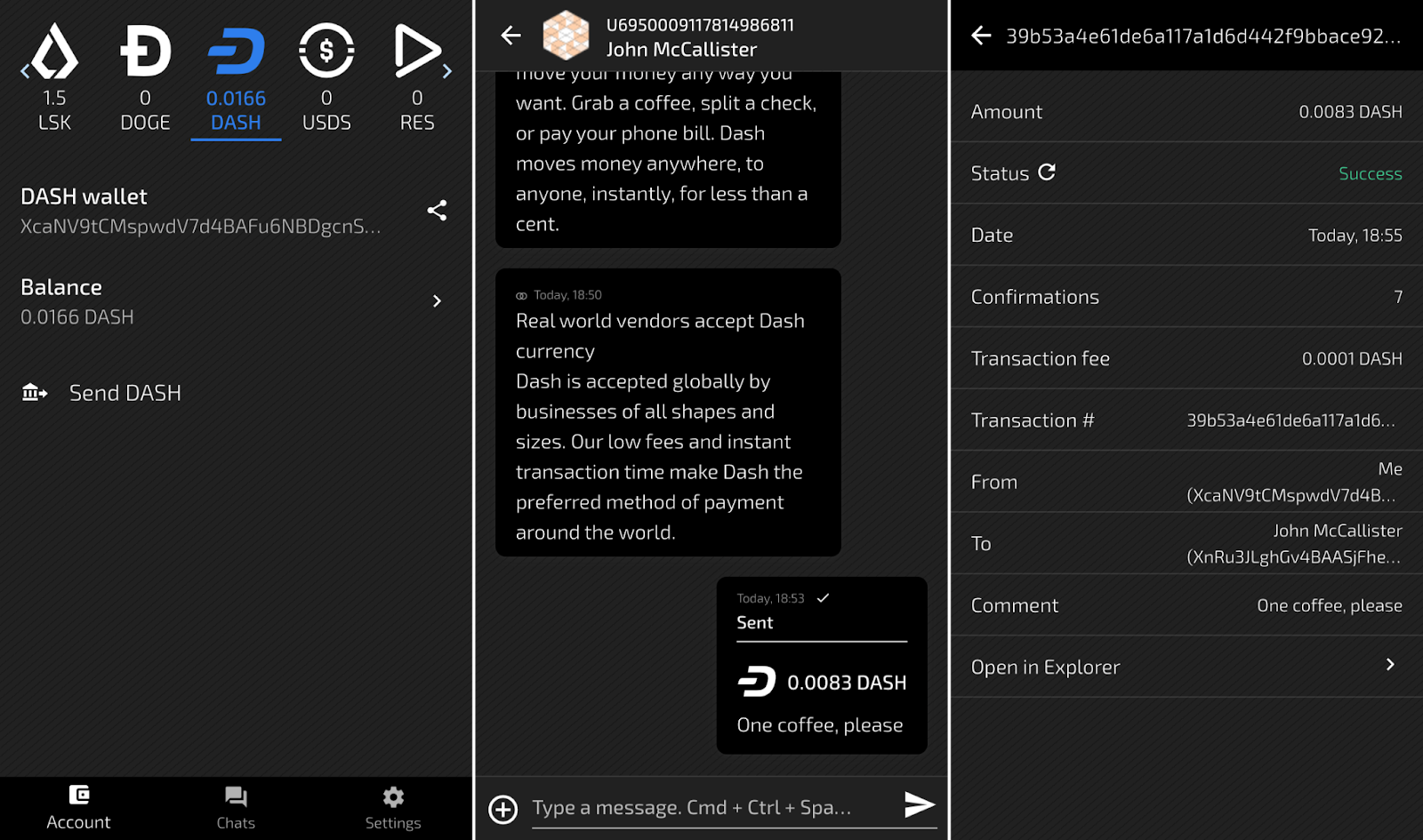Click the DASH logo in sent bubble
The width and height of the screenshot is (1423, 840).
(757, 682)
